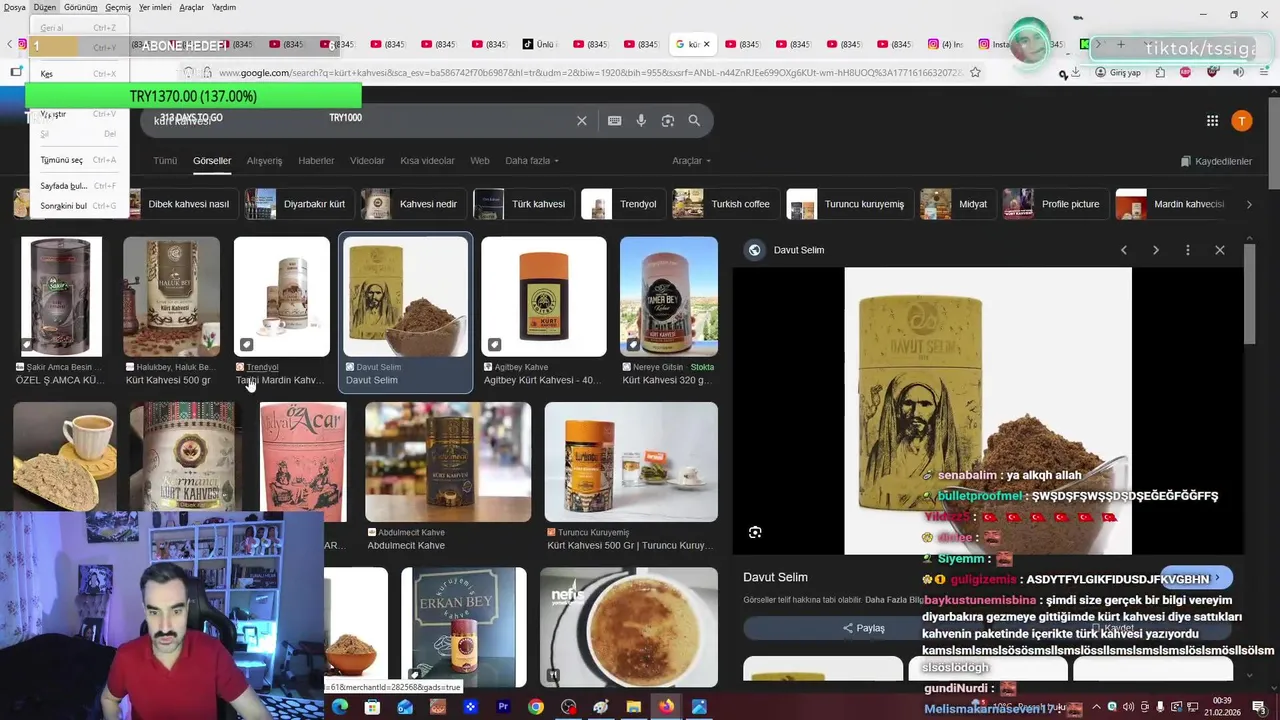Open a new tab with the plus icon
The width and height of the screenshot is (1280, 720).
coord(1121,44)
